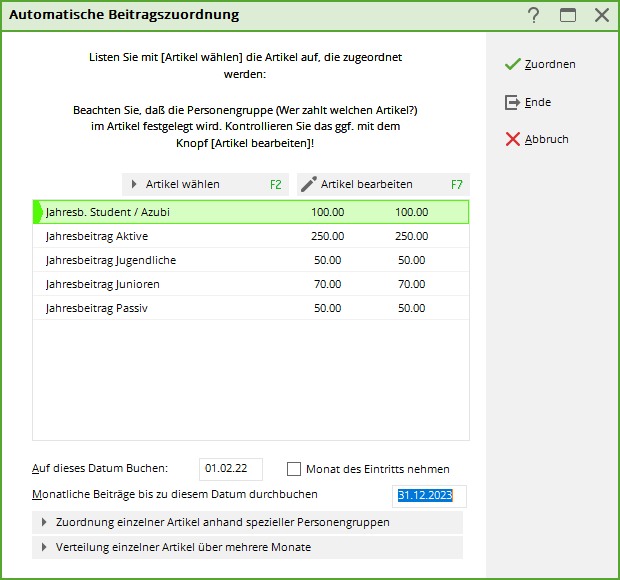Click the help question mark icon
Screen dimensions: 620x580
[533, 15]
